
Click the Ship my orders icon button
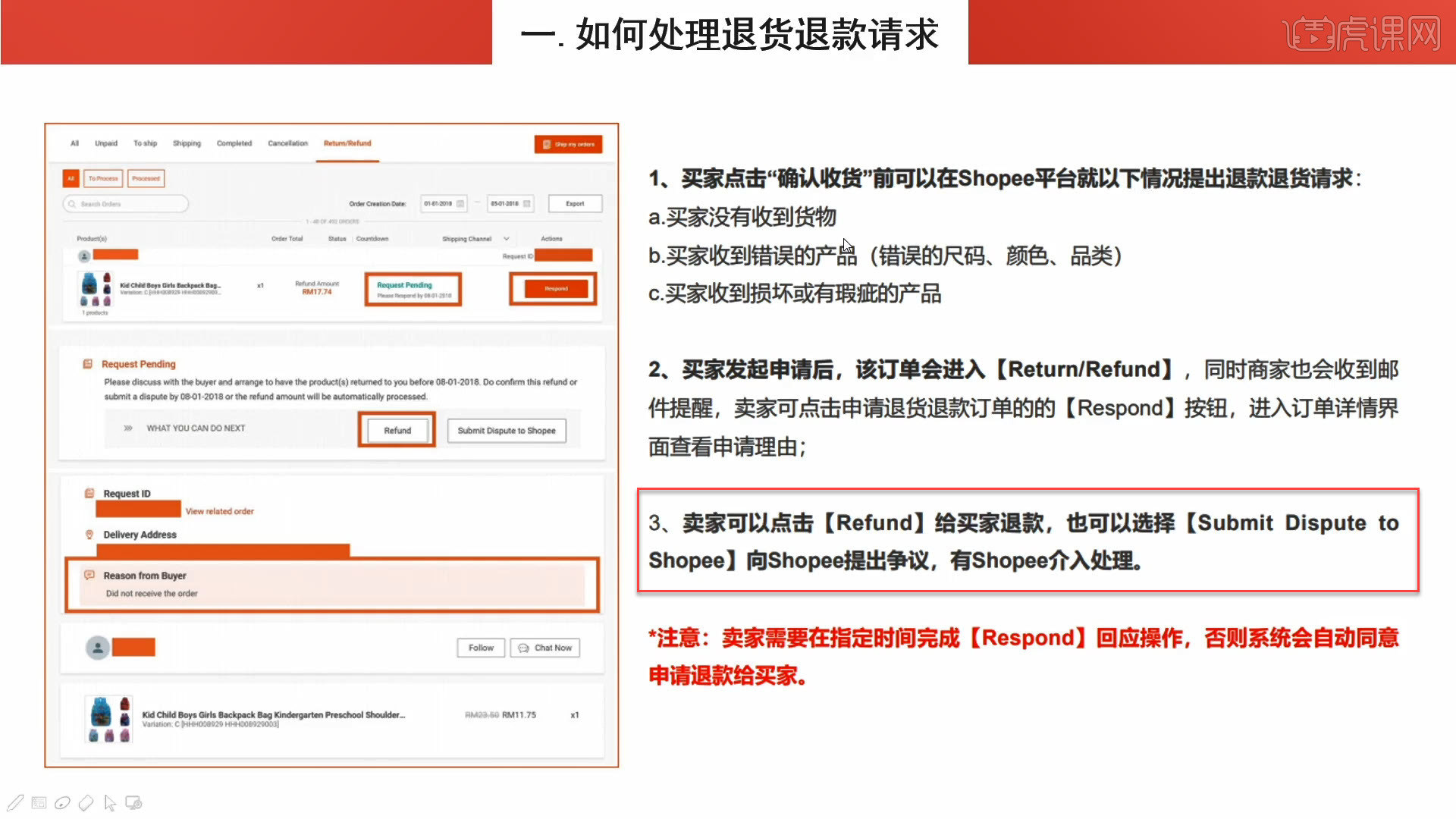[548, 143]
